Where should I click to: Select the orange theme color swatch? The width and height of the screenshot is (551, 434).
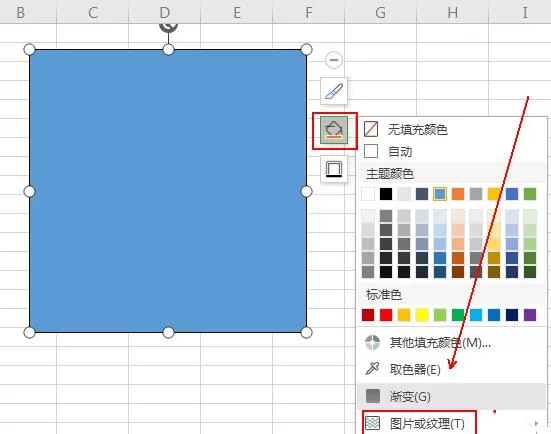(x=458, y=194)
